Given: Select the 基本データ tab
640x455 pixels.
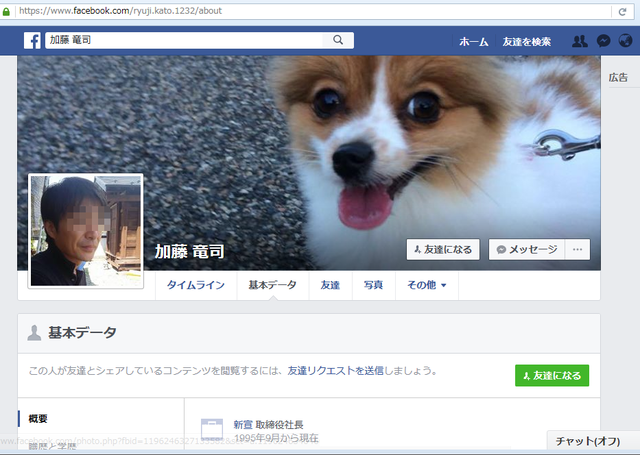Looking at the screenshot, I should pos(273,285).
